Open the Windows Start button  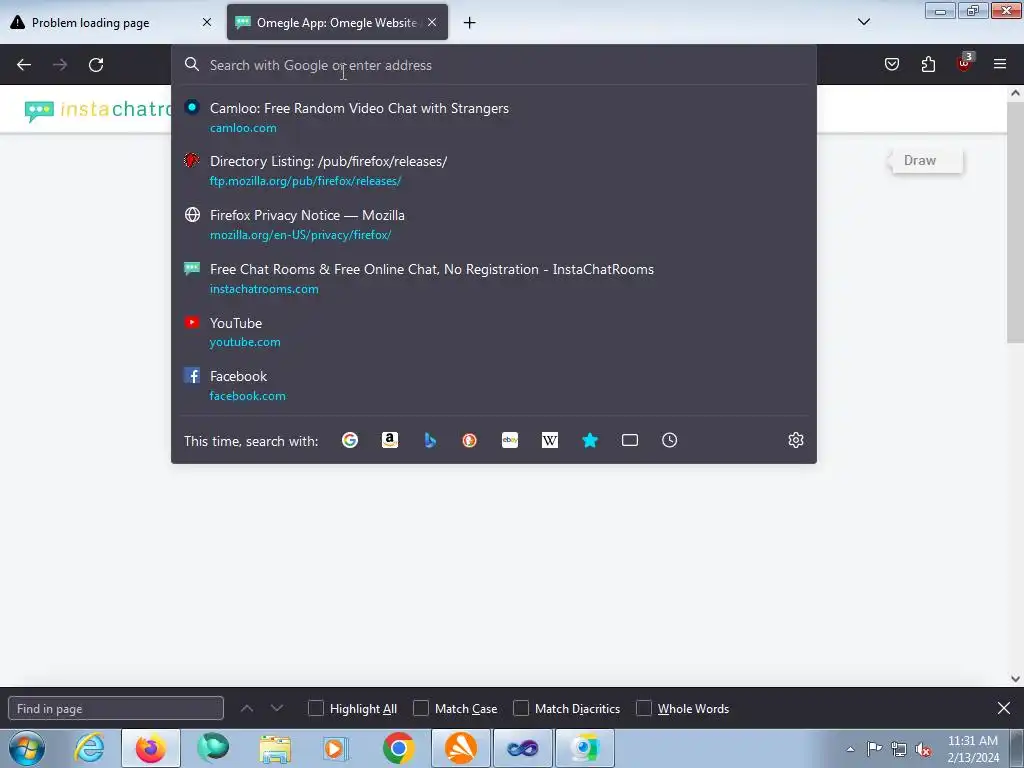[x=27, y=748]
